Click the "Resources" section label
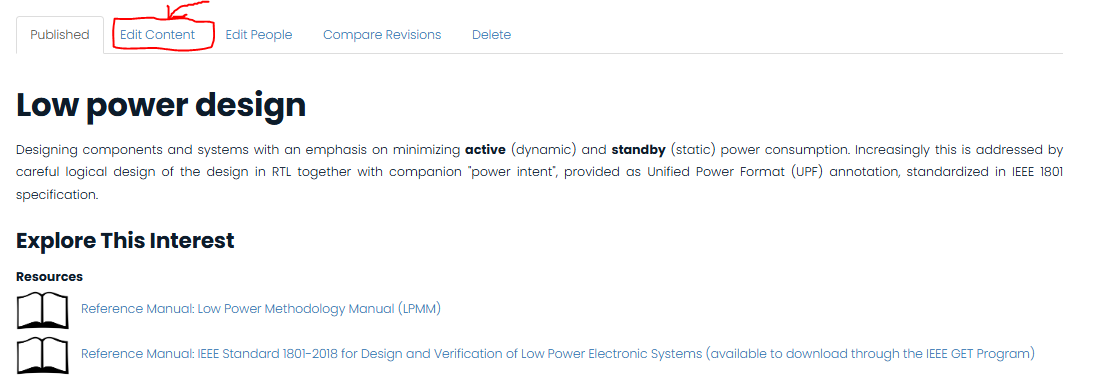 pyautogui.click(x=50, y=277)
